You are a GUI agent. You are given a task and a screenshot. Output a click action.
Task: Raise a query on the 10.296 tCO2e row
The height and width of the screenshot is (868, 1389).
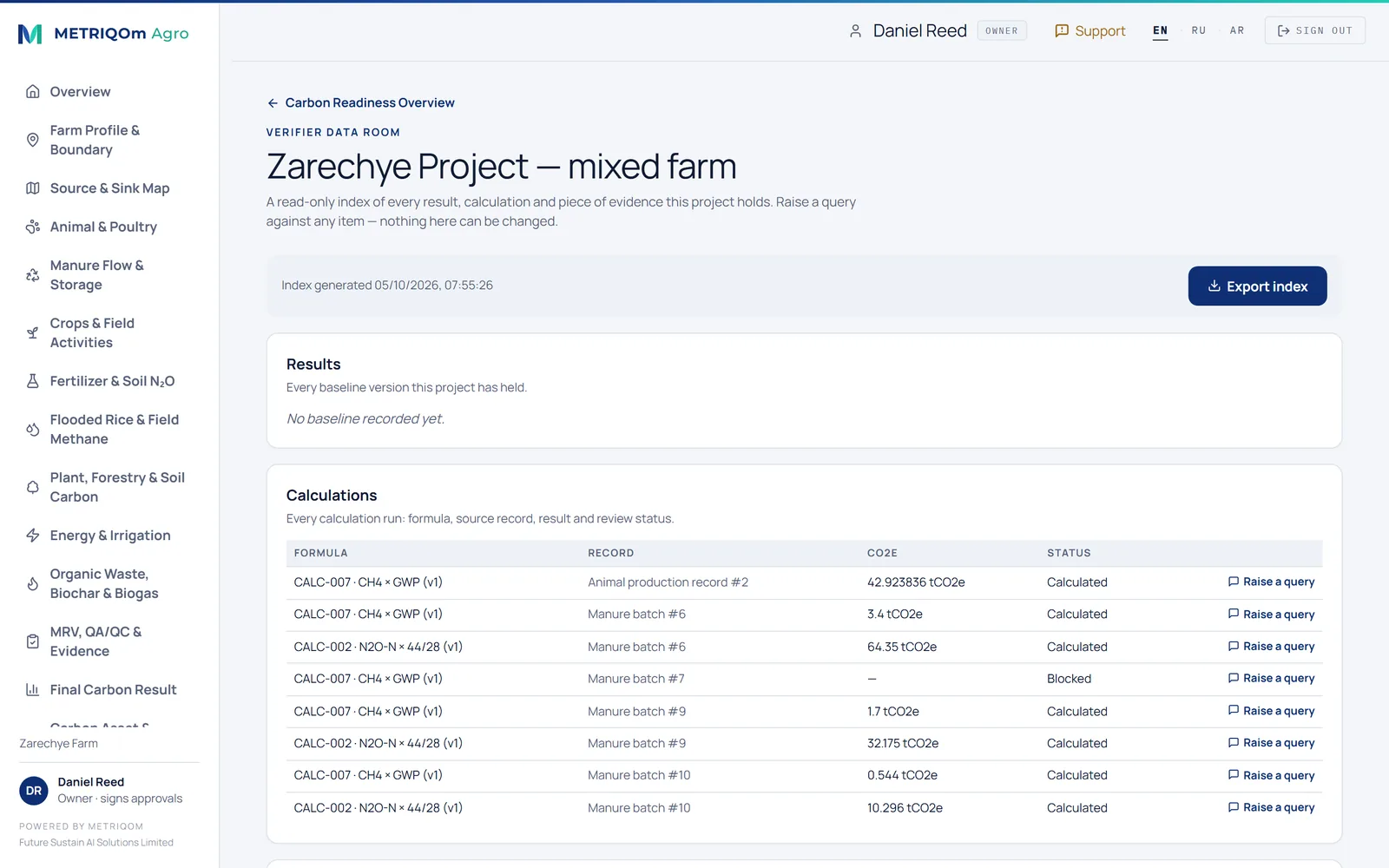[1271, 808]
